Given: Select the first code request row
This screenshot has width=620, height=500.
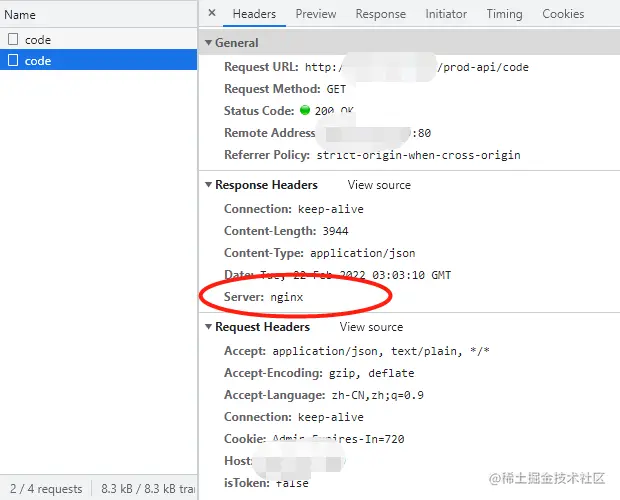Looking at the screenshot, I should click(98, 39).
